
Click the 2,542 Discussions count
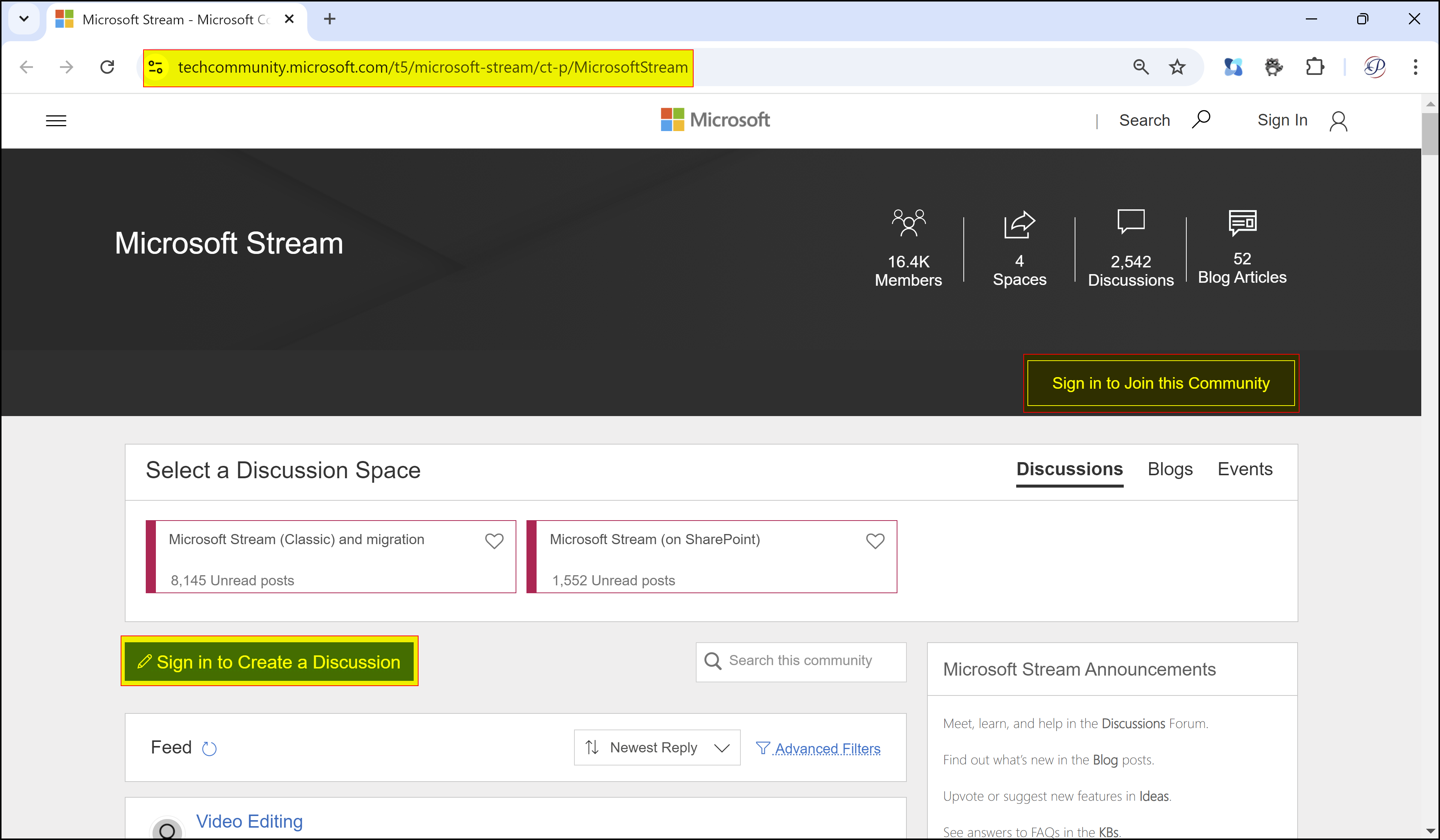[1131, 271]
